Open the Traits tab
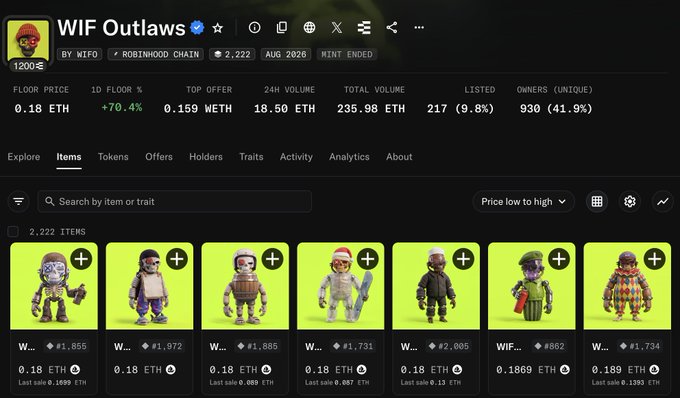The width and height of the screenshot is (680, 398). coord(251,157)
